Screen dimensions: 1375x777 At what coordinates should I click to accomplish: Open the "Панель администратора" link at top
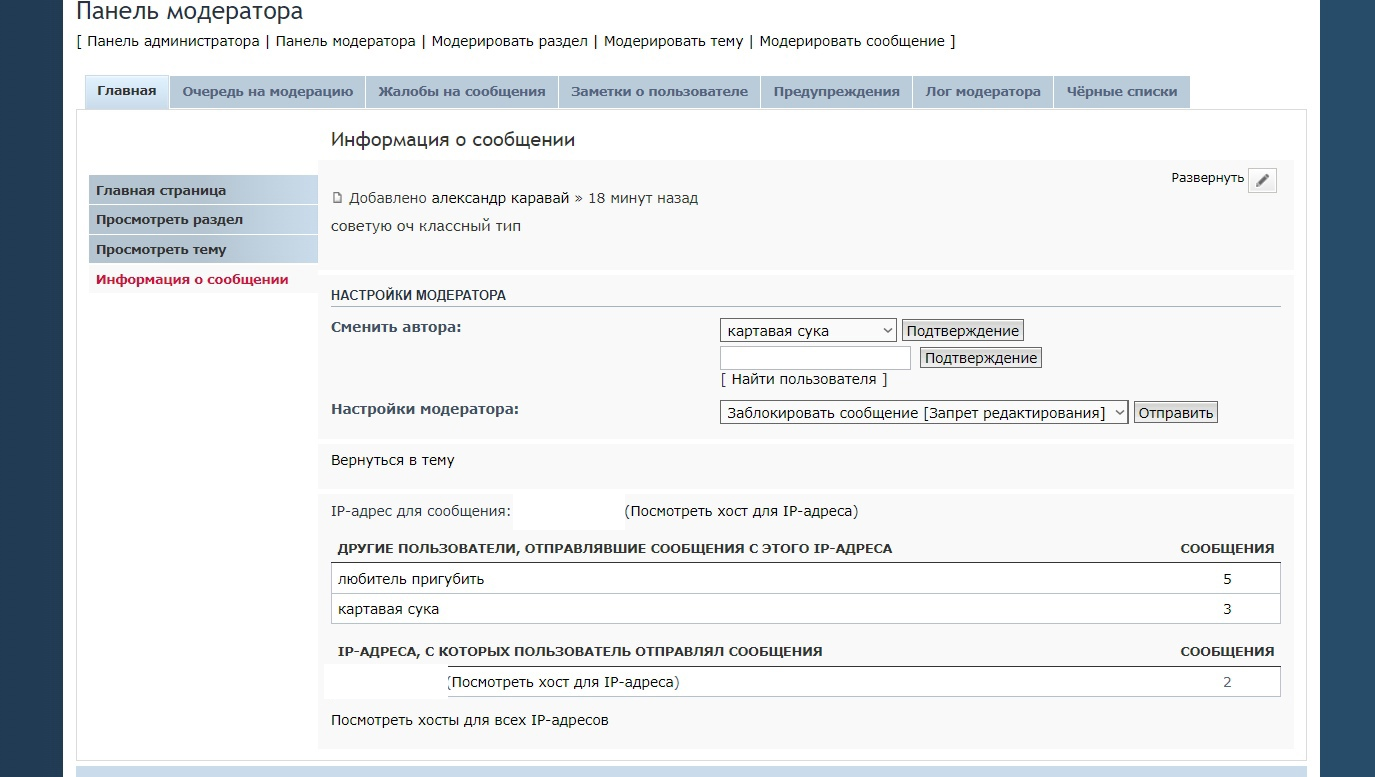[173, 41]
